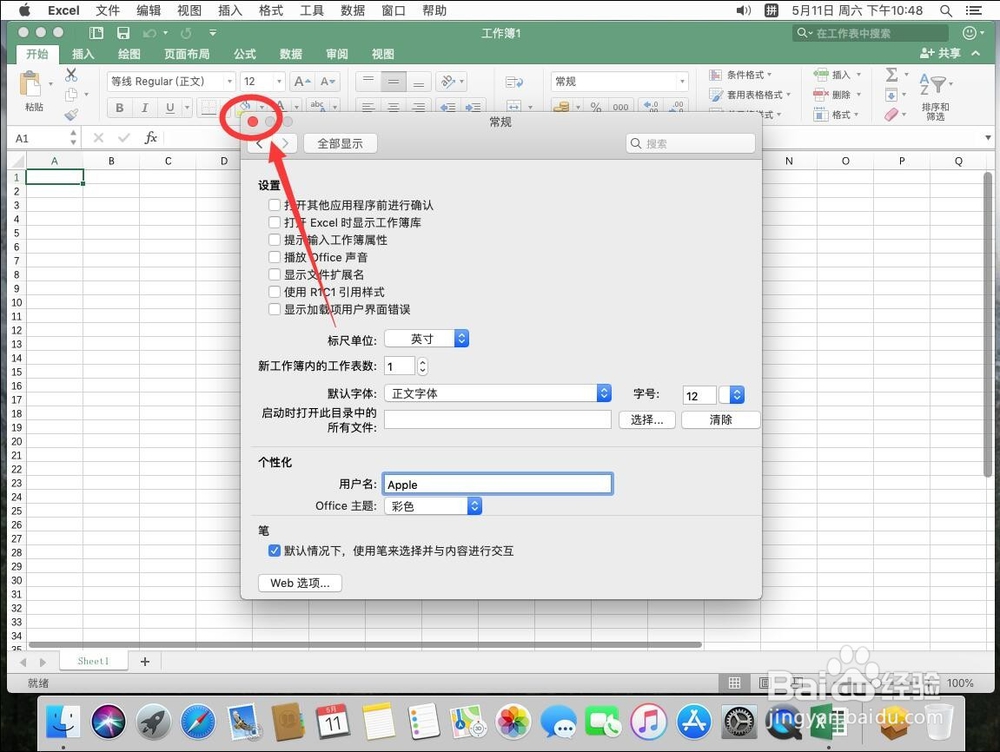This screenshot has height=752, width=1000.
Task: Uncheck use pen to select and interact
Action: tap(274, 550)
